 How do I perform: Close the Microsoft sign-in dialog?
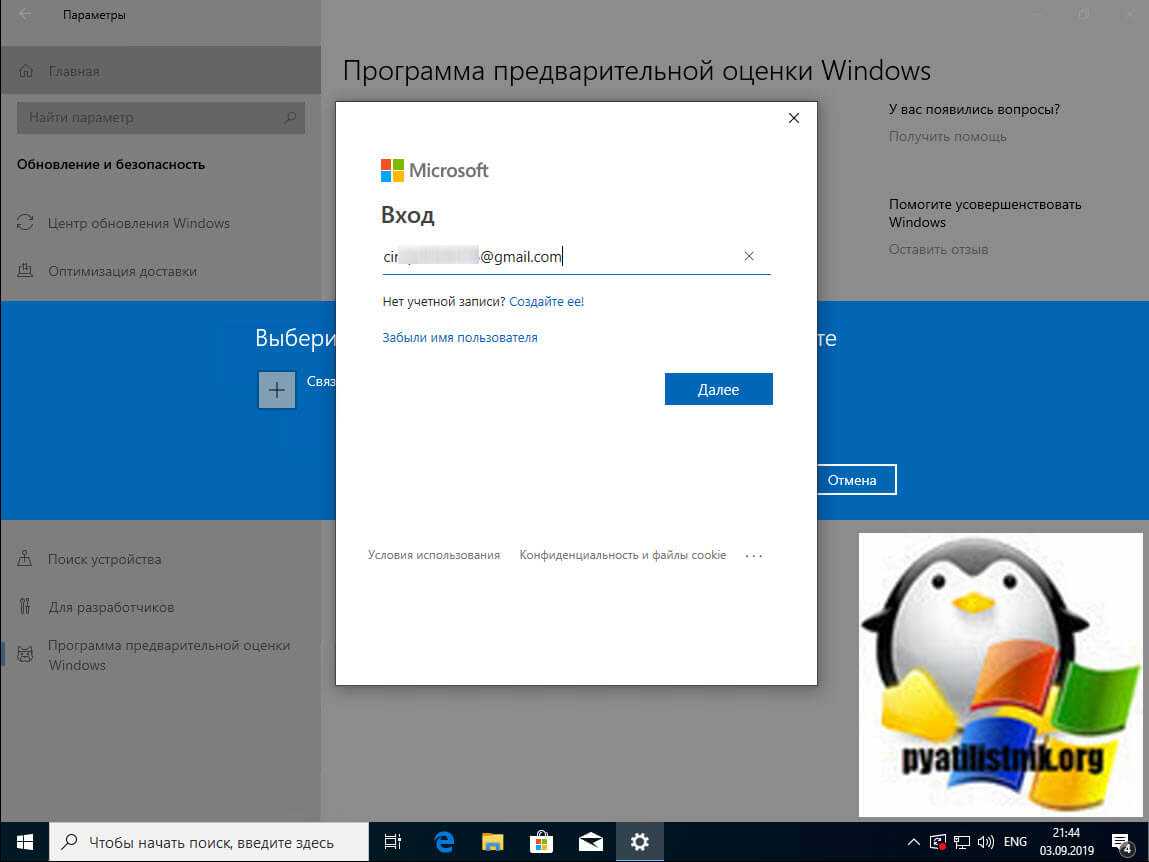point(794,118)
